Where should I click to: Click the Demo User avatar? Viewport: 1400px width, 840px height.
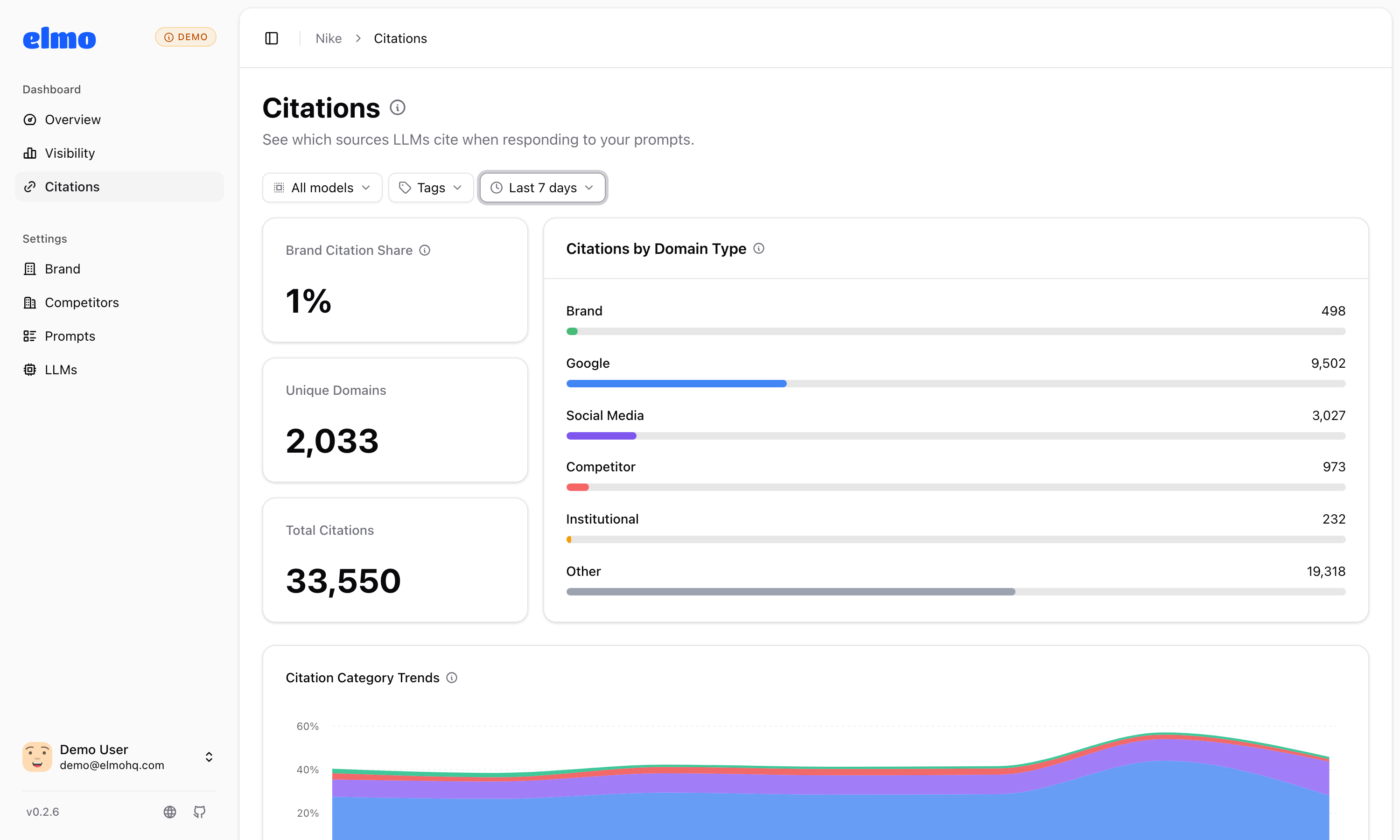click(37, 757)
